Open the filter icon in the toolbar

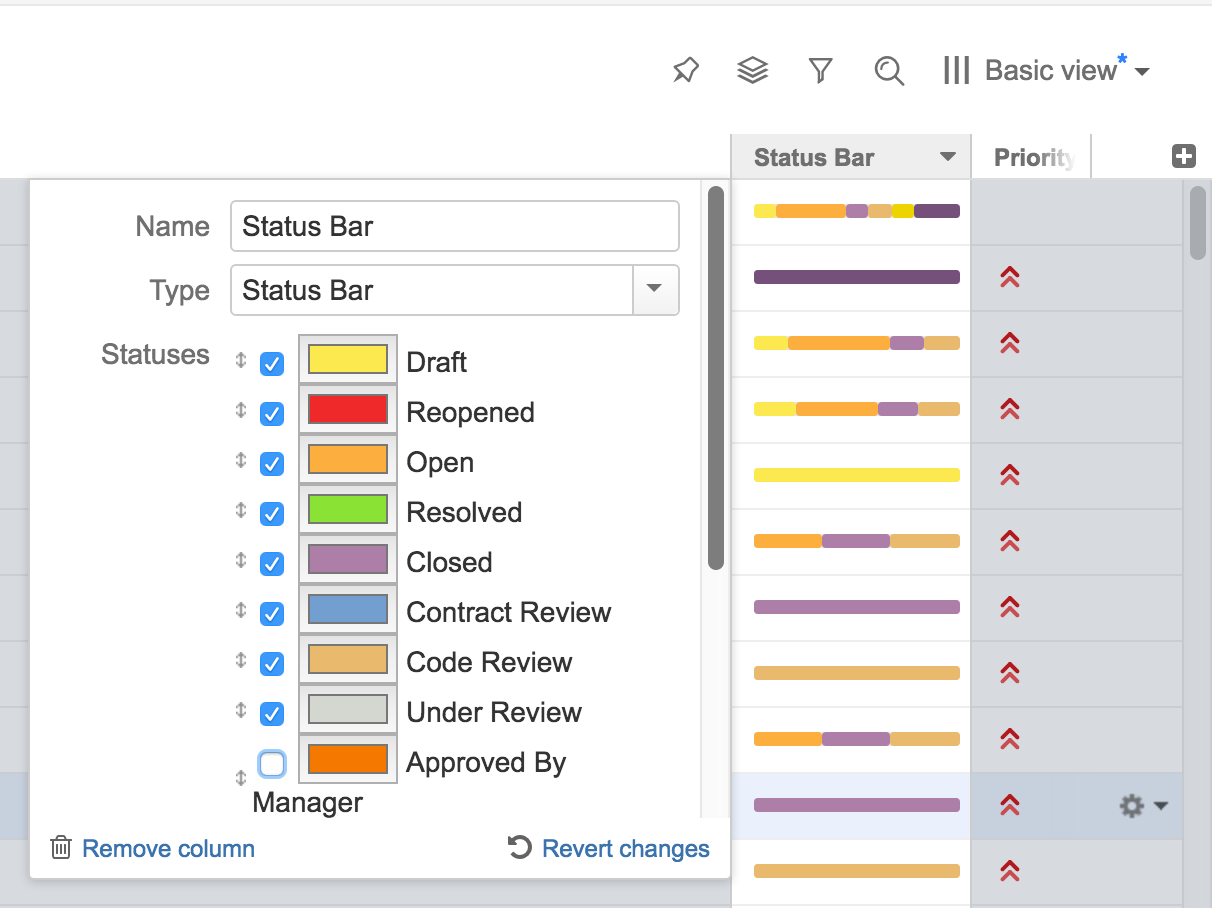pyautogui.click(x=821, y=70)
